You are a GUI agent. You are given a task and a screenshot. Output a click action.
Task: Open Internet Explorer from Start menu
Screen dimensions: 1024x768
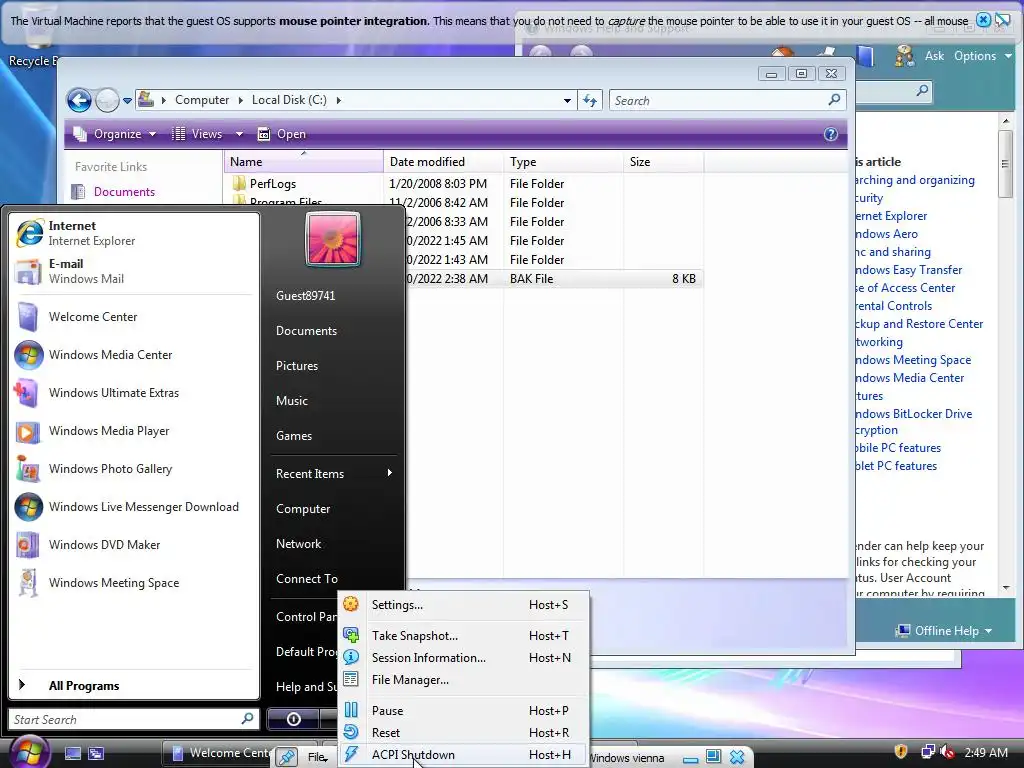click(134, 233)
